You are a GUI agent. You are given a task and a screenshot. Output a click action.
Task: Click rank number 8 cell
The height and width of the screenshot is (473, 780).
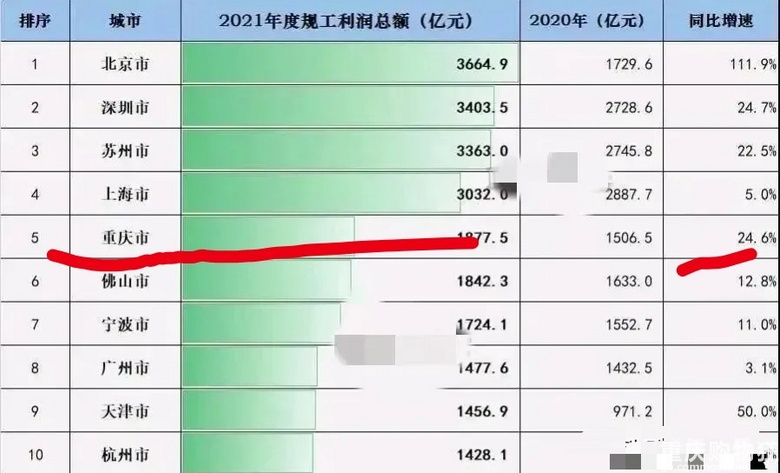coord(35,368)
